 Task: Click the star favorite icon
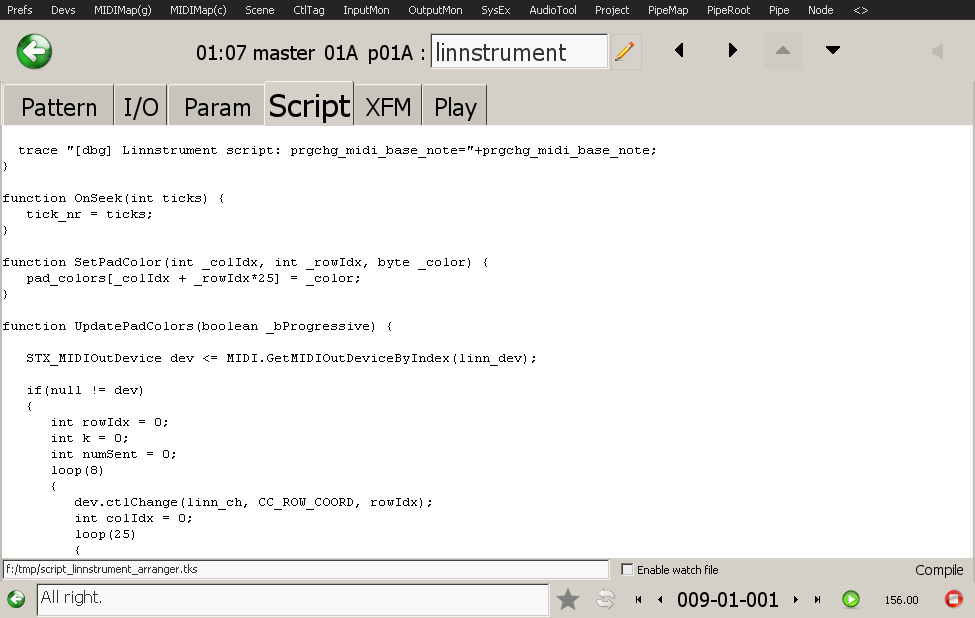pos(568,599)
